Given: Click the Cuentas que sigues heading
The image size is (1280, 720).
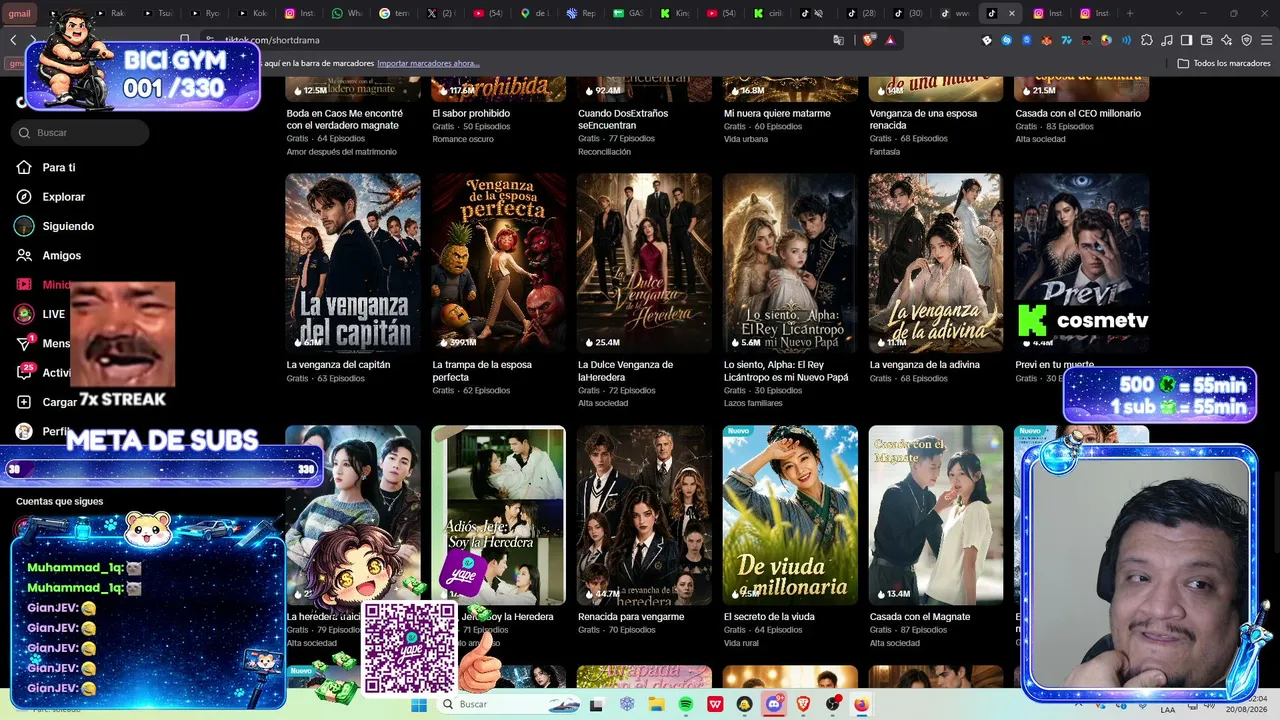Looking at the screenshot, I should (x=59, y=502).
